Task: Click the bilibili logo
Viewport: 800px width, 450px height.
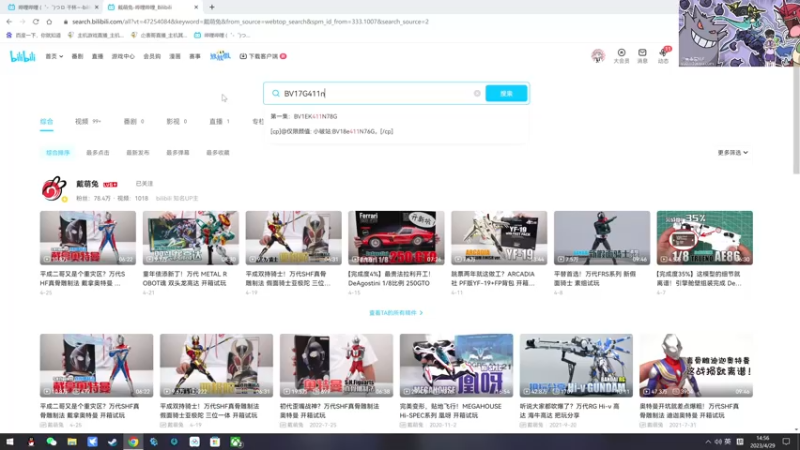Action: coord(22,56)
